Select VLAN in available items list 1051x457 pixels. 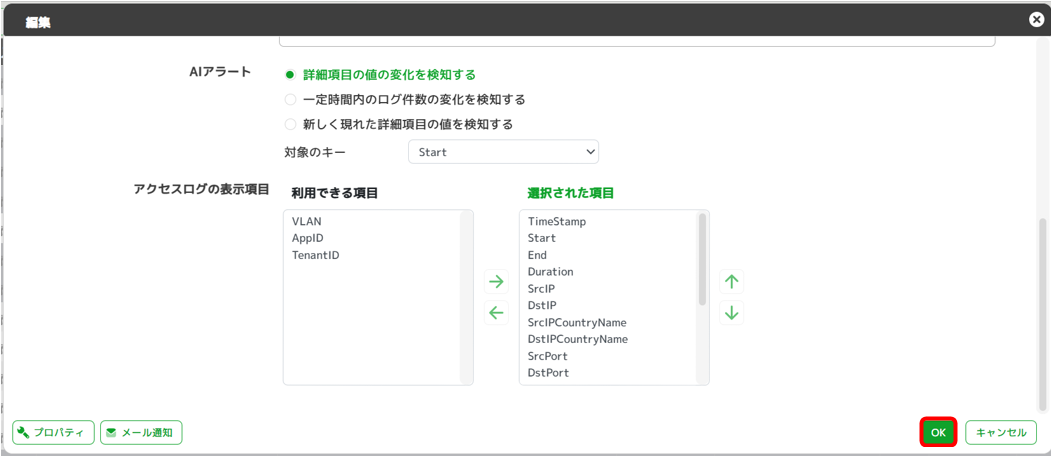pyautogui.click(x=307, y=222)
